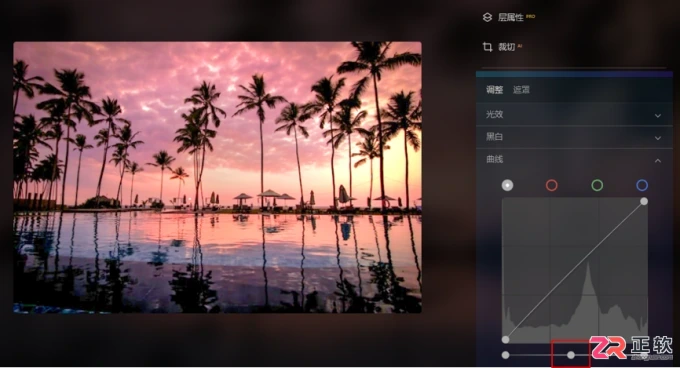Switch to the 调整 tab

tap(494, 90)
